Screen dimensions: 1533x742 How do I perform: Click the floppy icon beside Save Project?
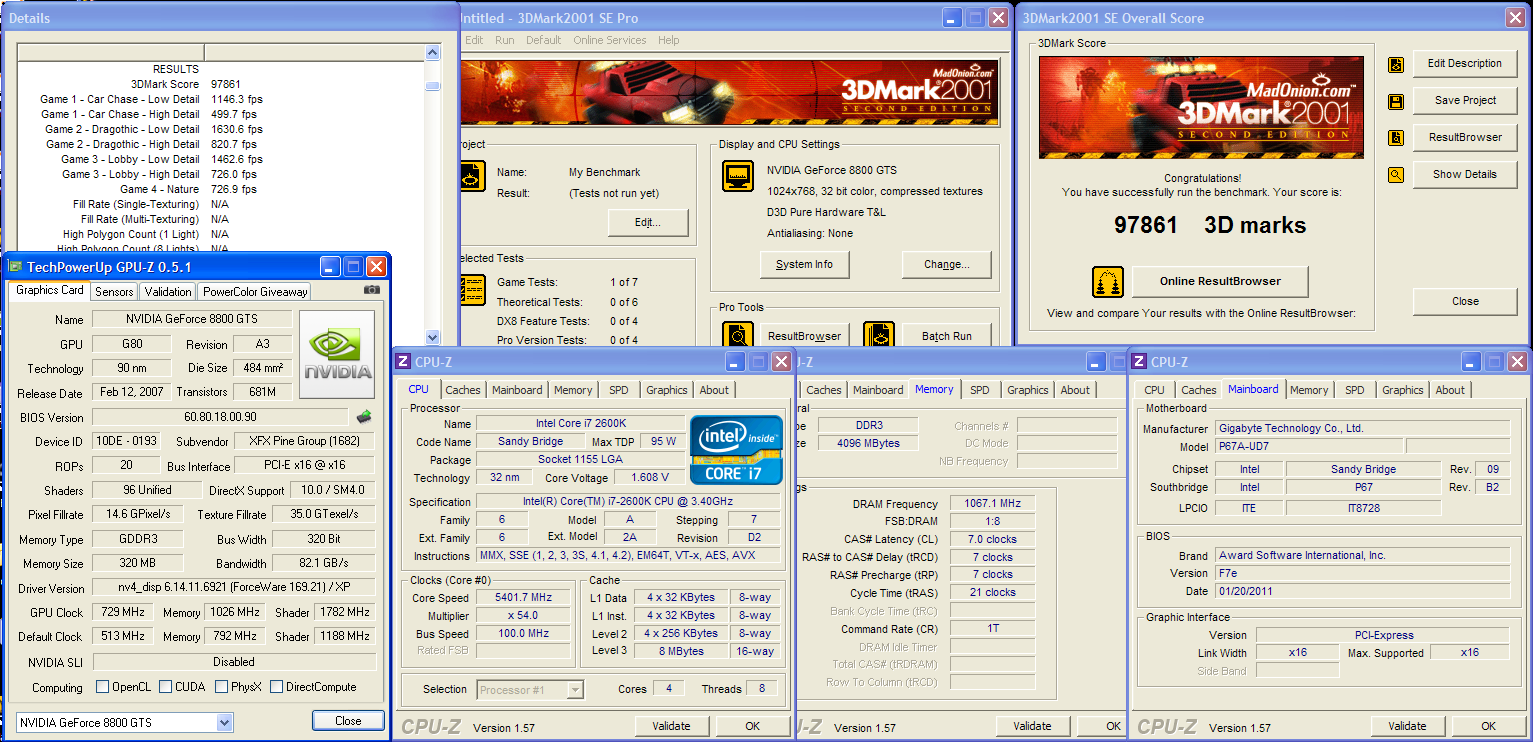1396,101
